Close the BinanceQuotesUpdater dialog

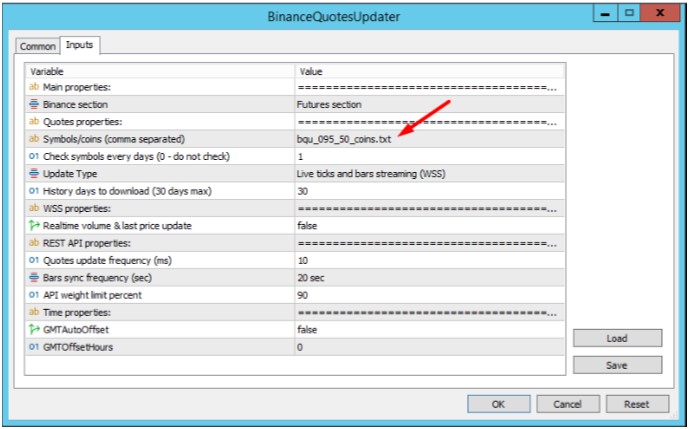(x=660, y=13)
